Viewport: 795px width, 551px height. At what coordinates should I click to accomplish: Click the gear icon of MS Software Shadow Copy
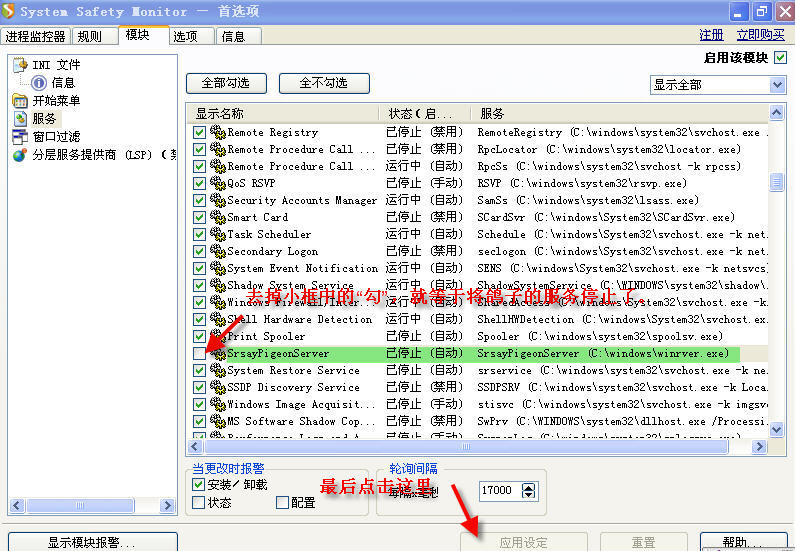(218, 421)
